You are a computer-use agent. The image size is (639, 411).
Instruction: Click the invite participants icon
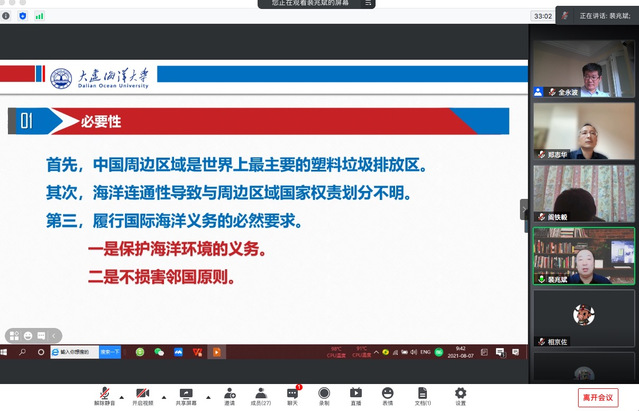(229, 392)
